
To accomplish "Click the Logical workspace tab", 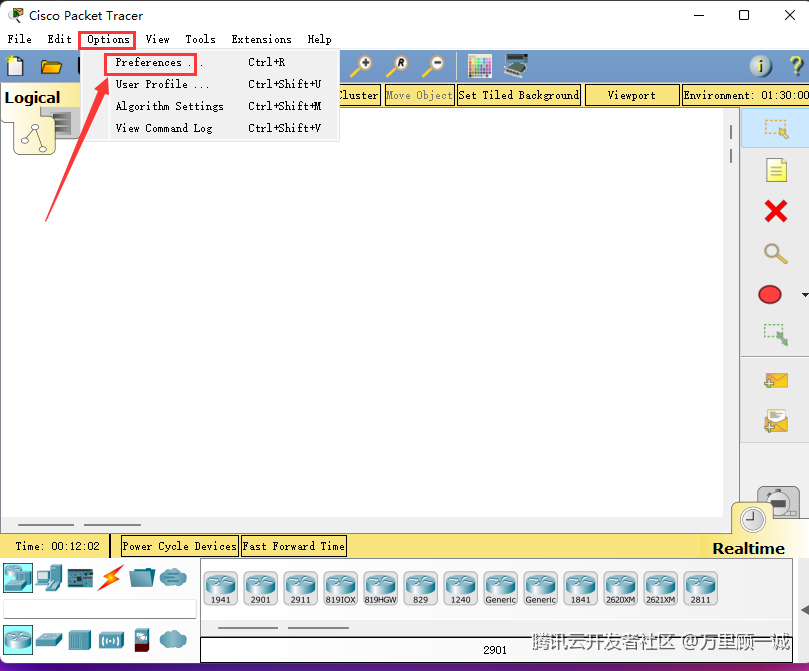I will pyautogui.click(x=33, y=97).
